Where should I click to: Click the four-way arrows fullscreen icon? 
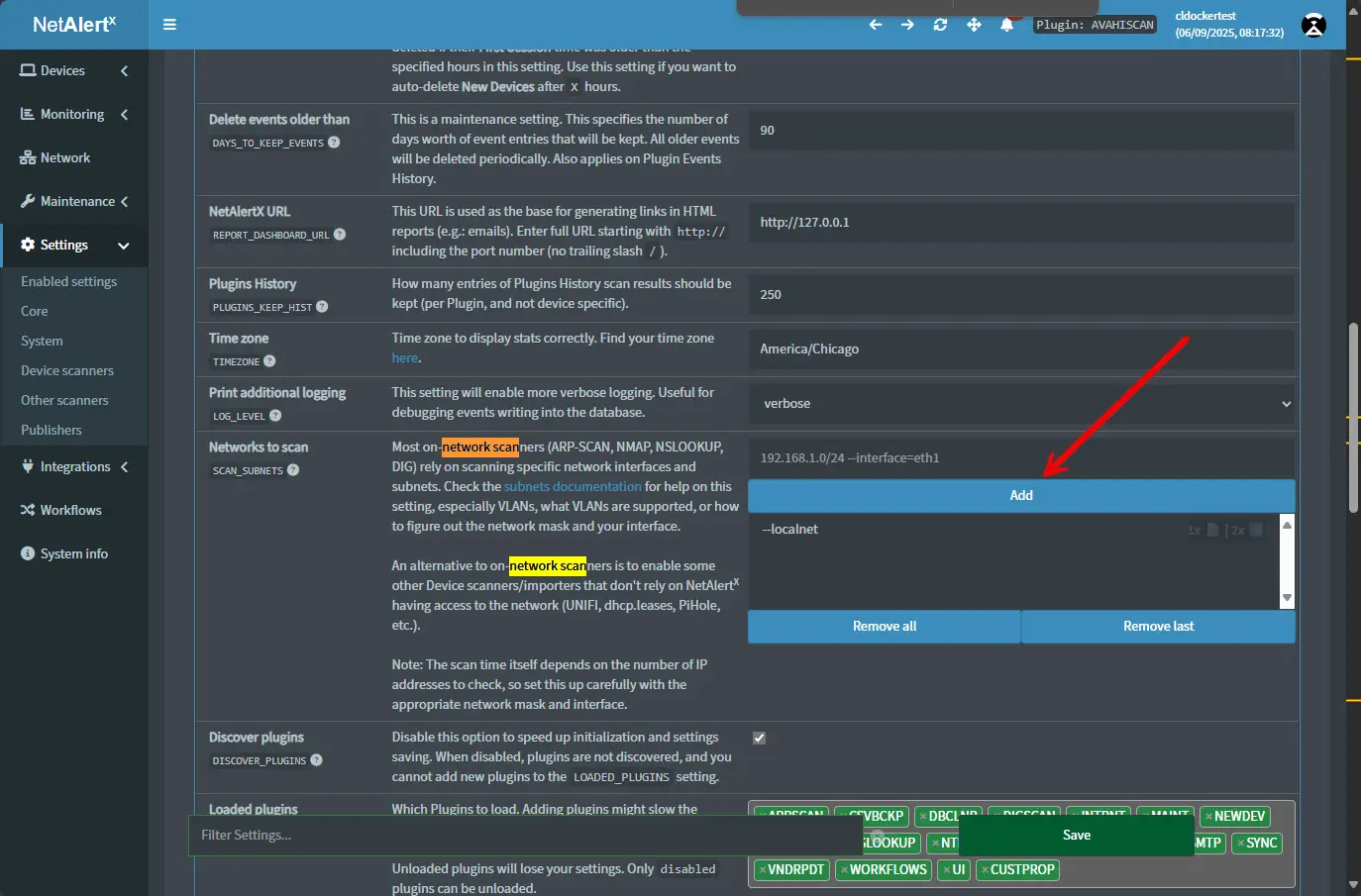pyautogui.click(x=974, y=25)
